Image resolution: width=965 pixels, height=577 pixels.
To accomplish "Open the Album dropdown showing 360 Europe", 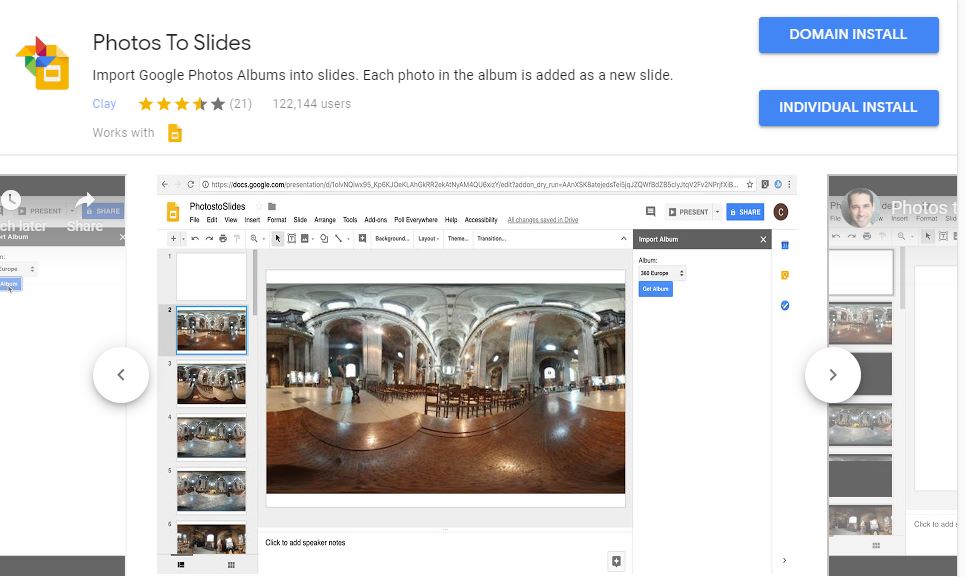I will [x=660, y=272].
